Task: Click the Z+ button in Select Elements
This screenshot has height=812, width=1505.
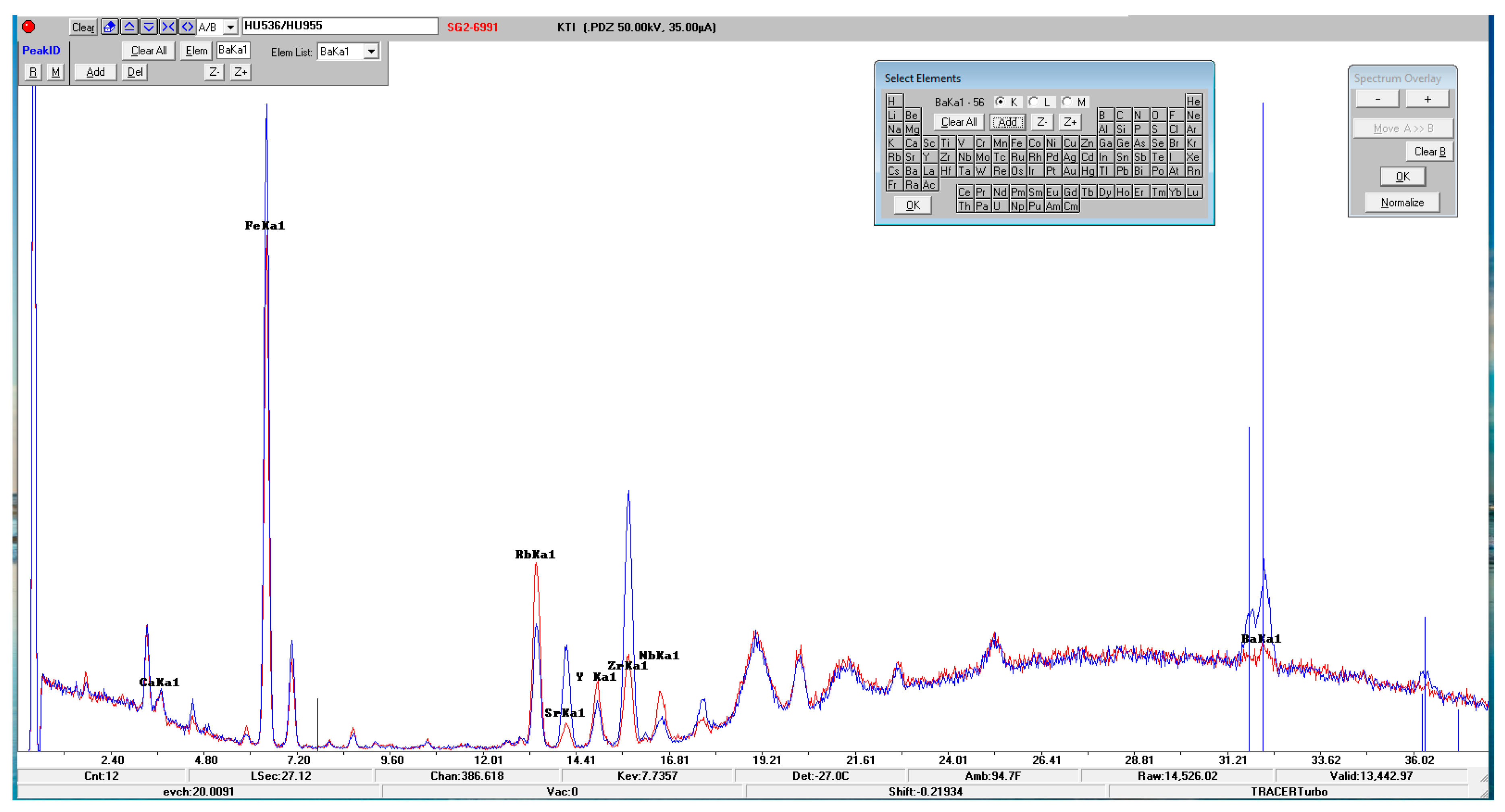Action: click(1070, 122)
